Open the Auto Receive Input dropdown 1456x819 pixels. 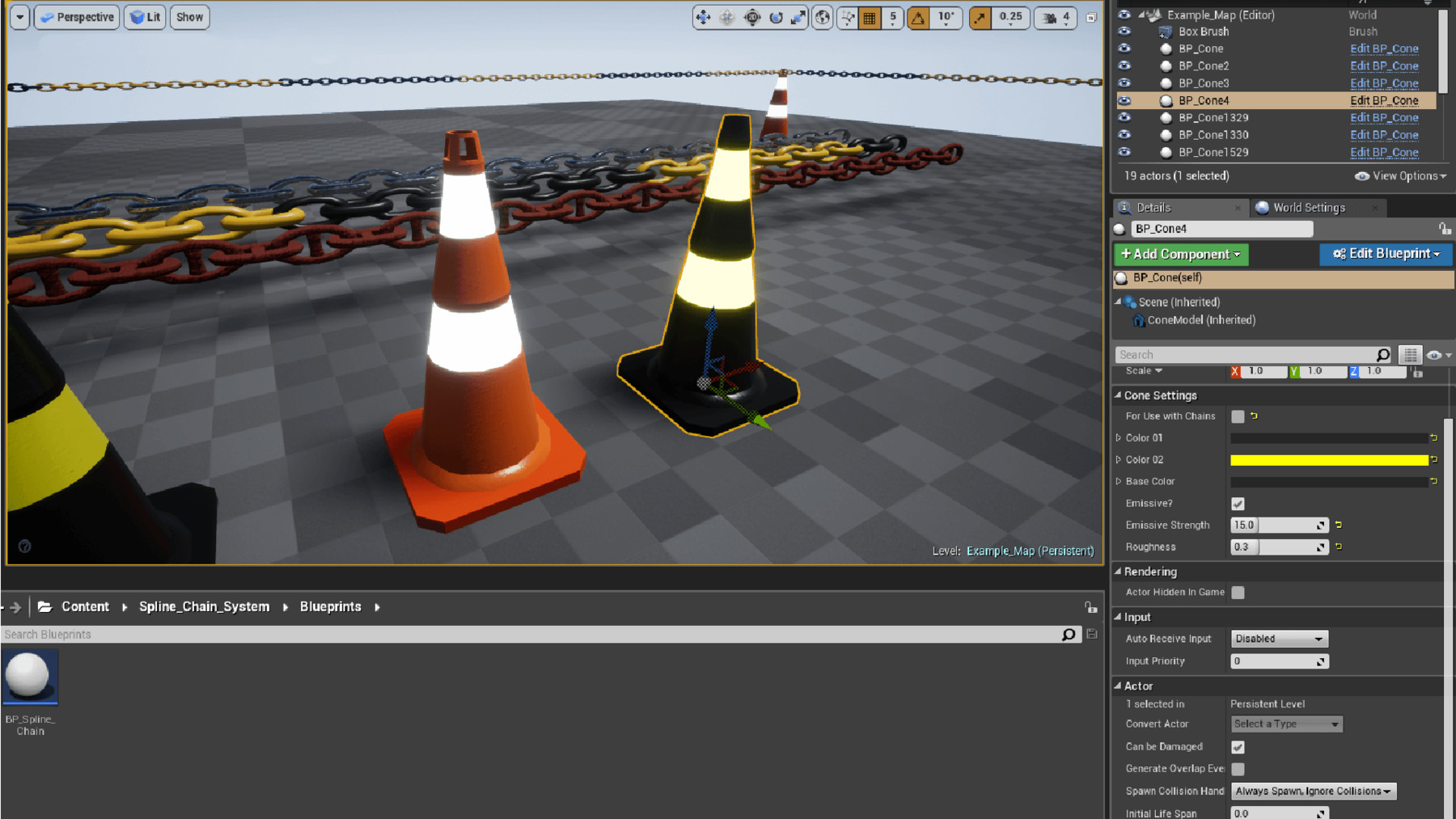tap(1278, 639)
